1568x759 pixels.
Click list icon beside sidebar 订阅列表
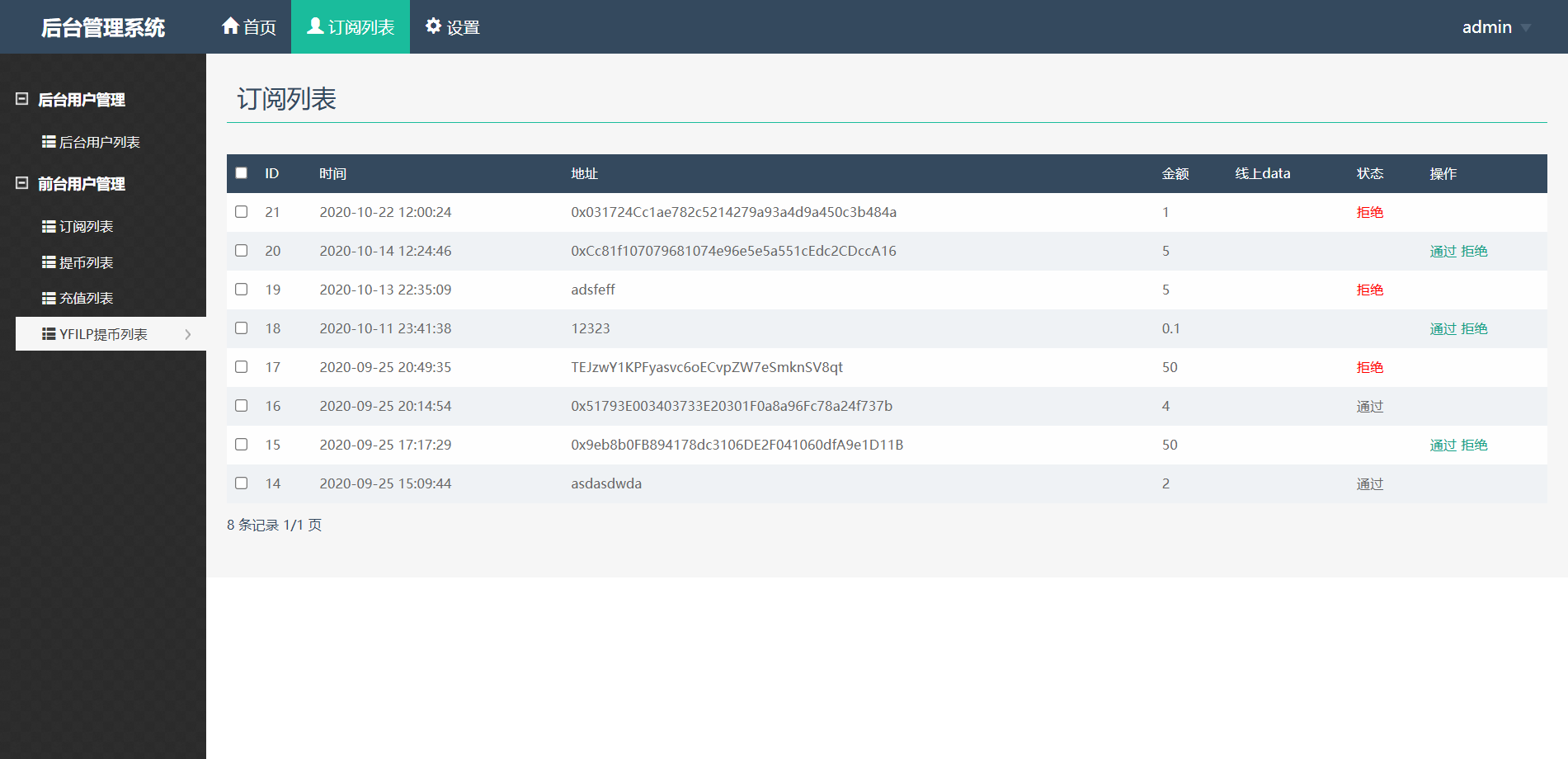49,226
